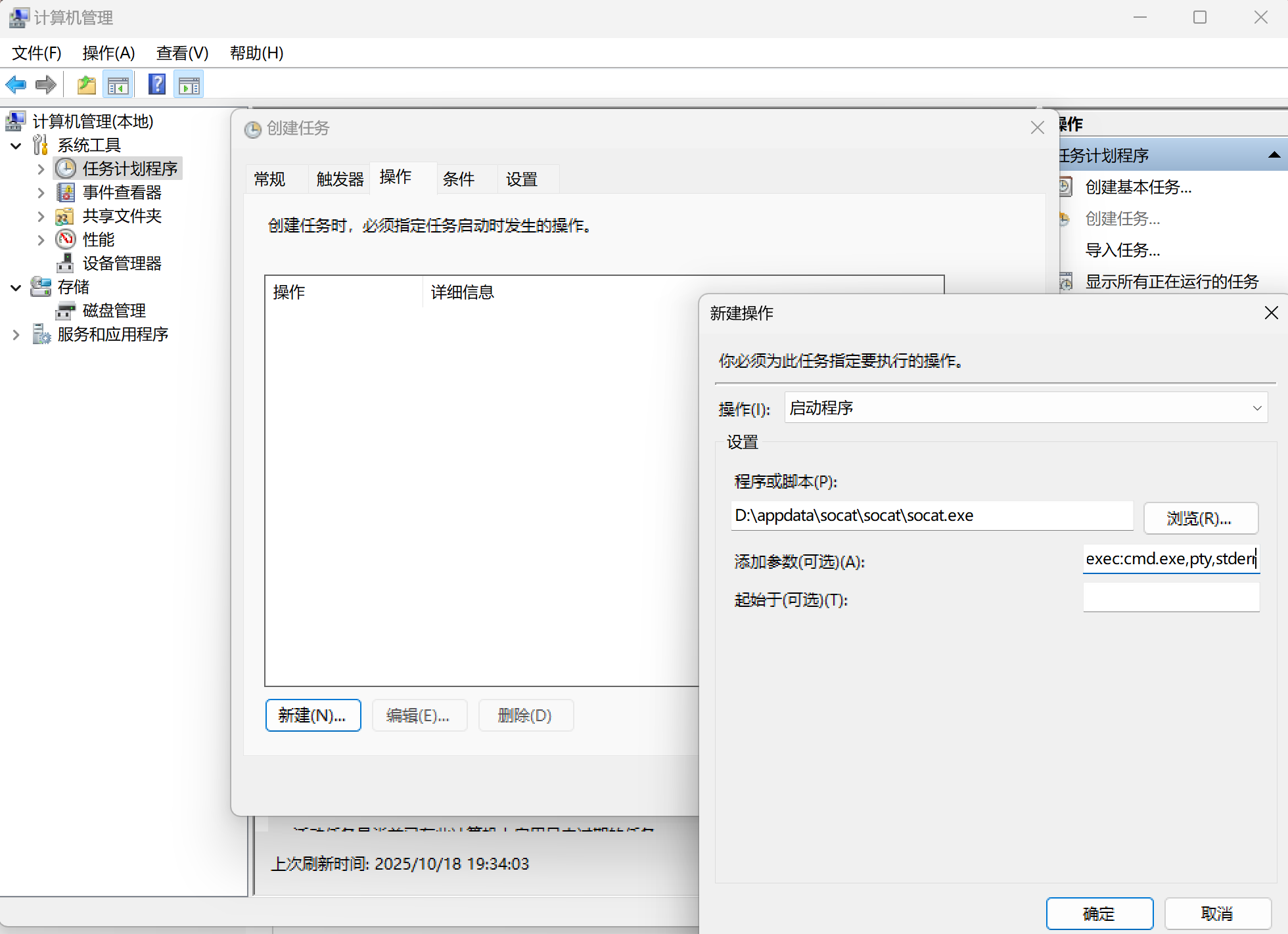Image resolution: width=1288 pixels, height=934 pixels.
Task: Click the show/hide action pane icon
Action: pyautogui.click(x=189, y=85)
